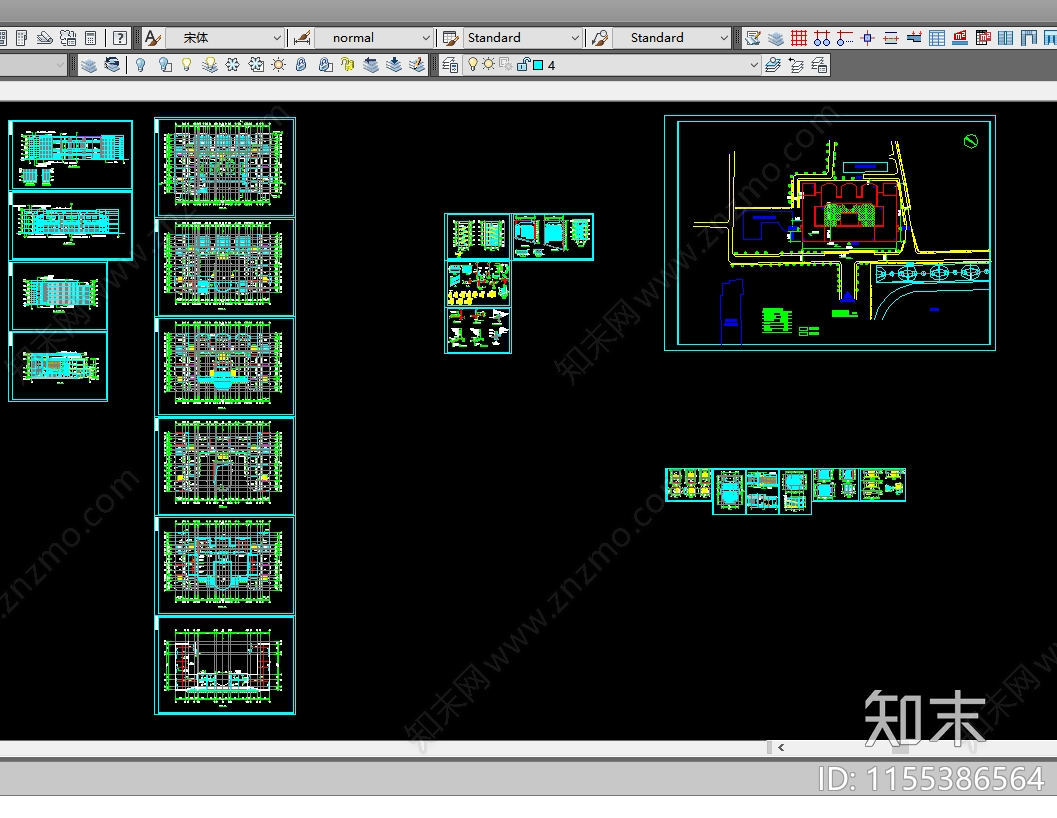Image resolution: width=1057 pixels, height=818 pixels.
Task: Click the red grid axis tool
Action: click(x=799, y=38)
